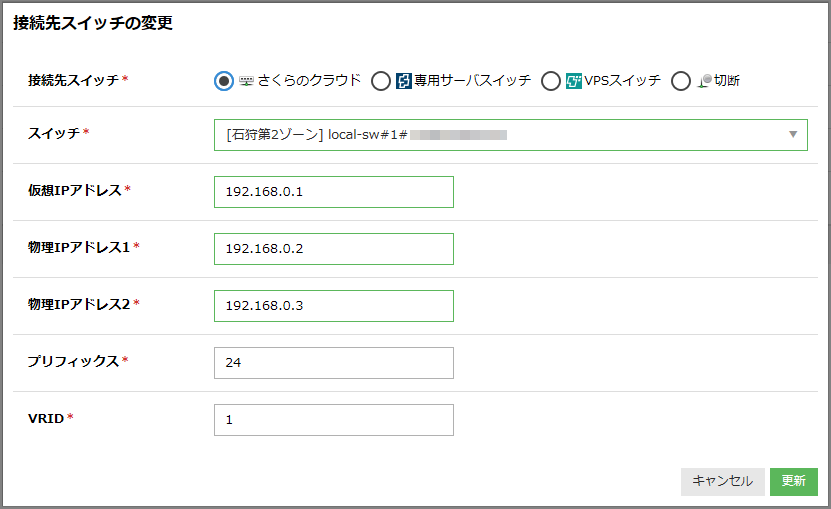The width and height of the screenshot is (831, 509).
Task: Click the VPSスイッチ label text
Action: (623, 81)
